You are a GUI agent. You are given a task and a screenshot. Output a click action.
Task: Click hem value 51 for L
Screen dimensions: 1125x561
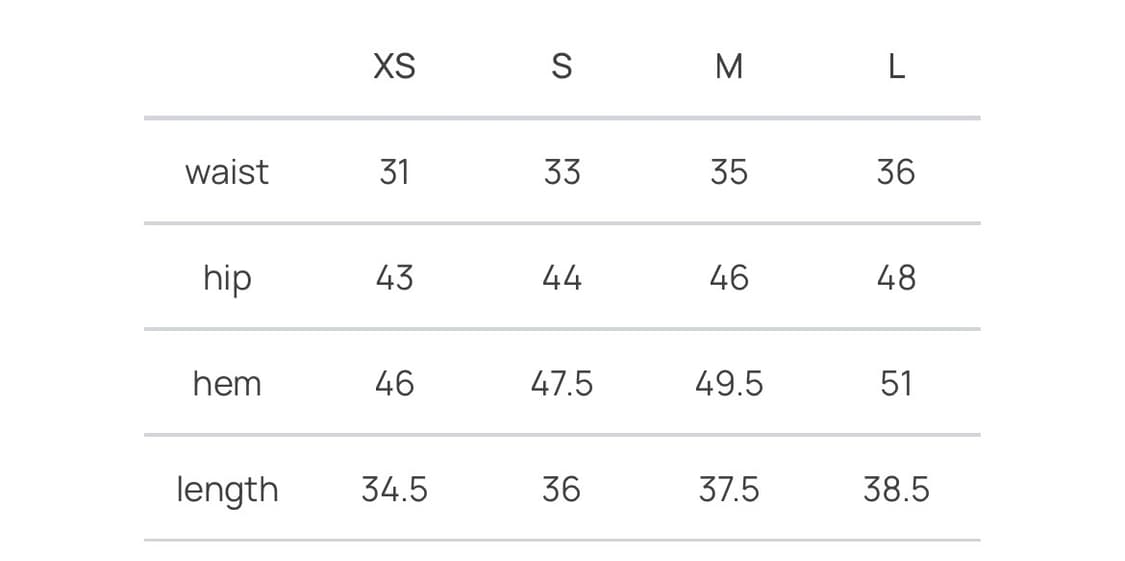point(896,384)
